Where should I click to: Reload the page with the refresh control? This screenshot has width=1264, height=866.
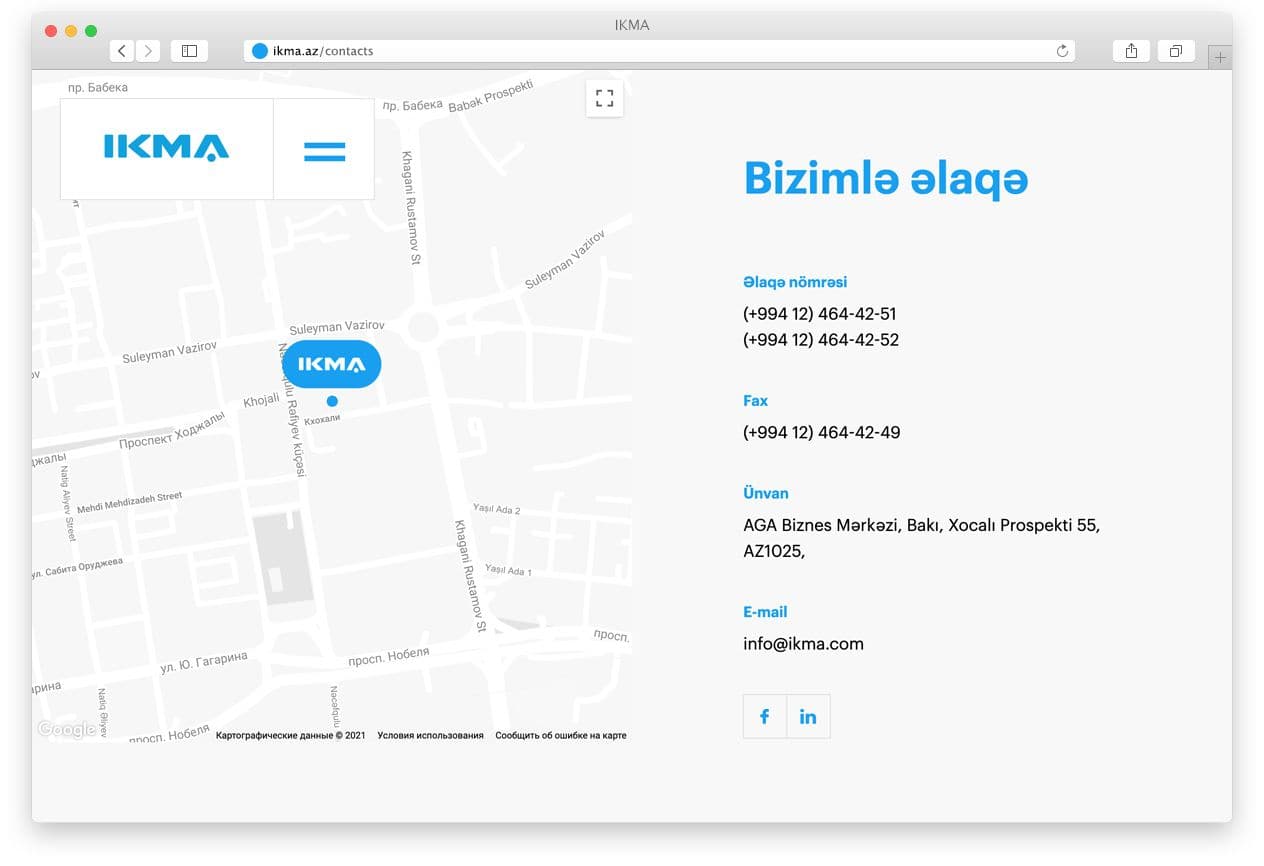(x=1063, y=50)
